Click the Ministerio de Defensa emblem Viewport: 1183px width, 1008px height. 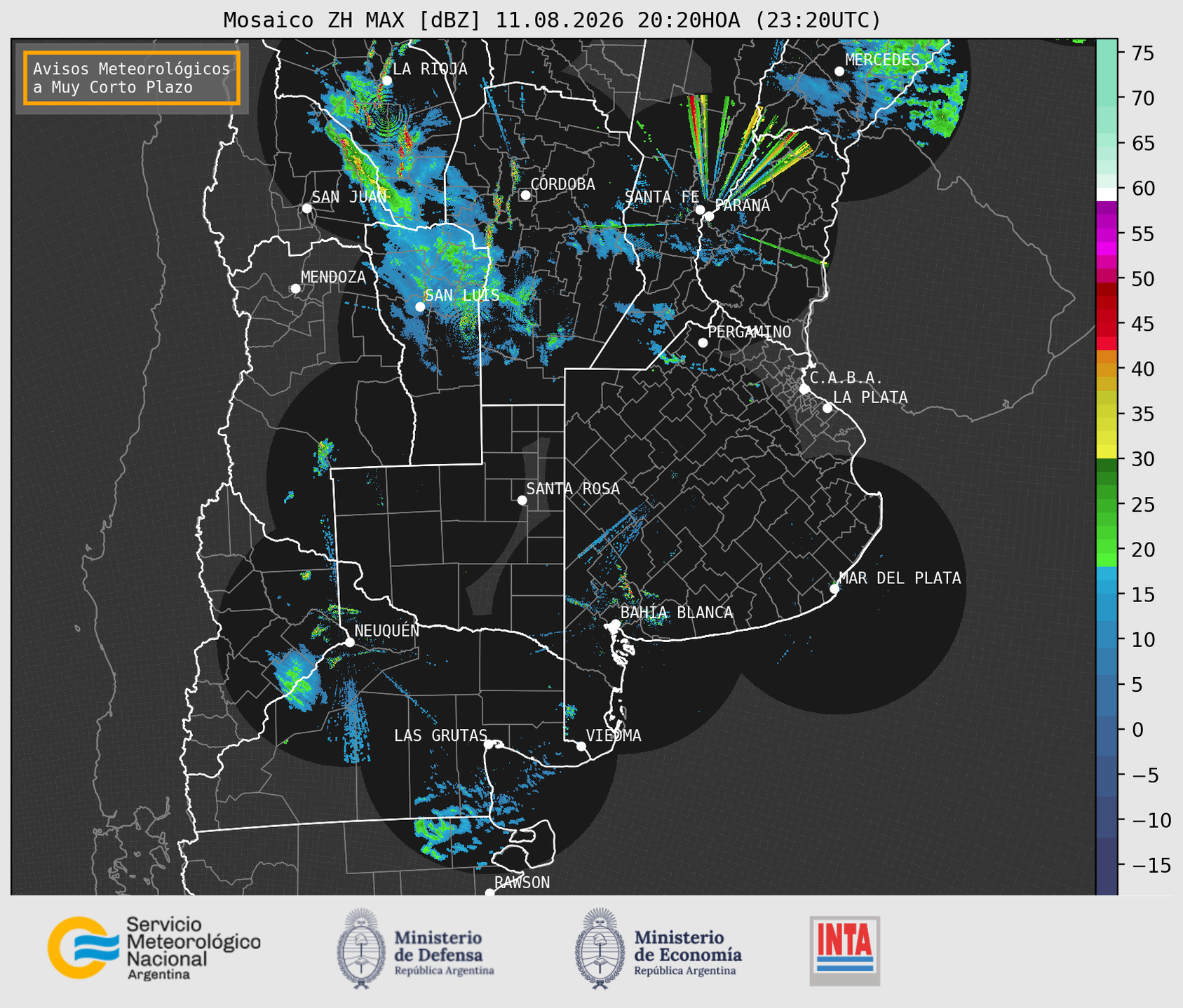pos(360,948)
